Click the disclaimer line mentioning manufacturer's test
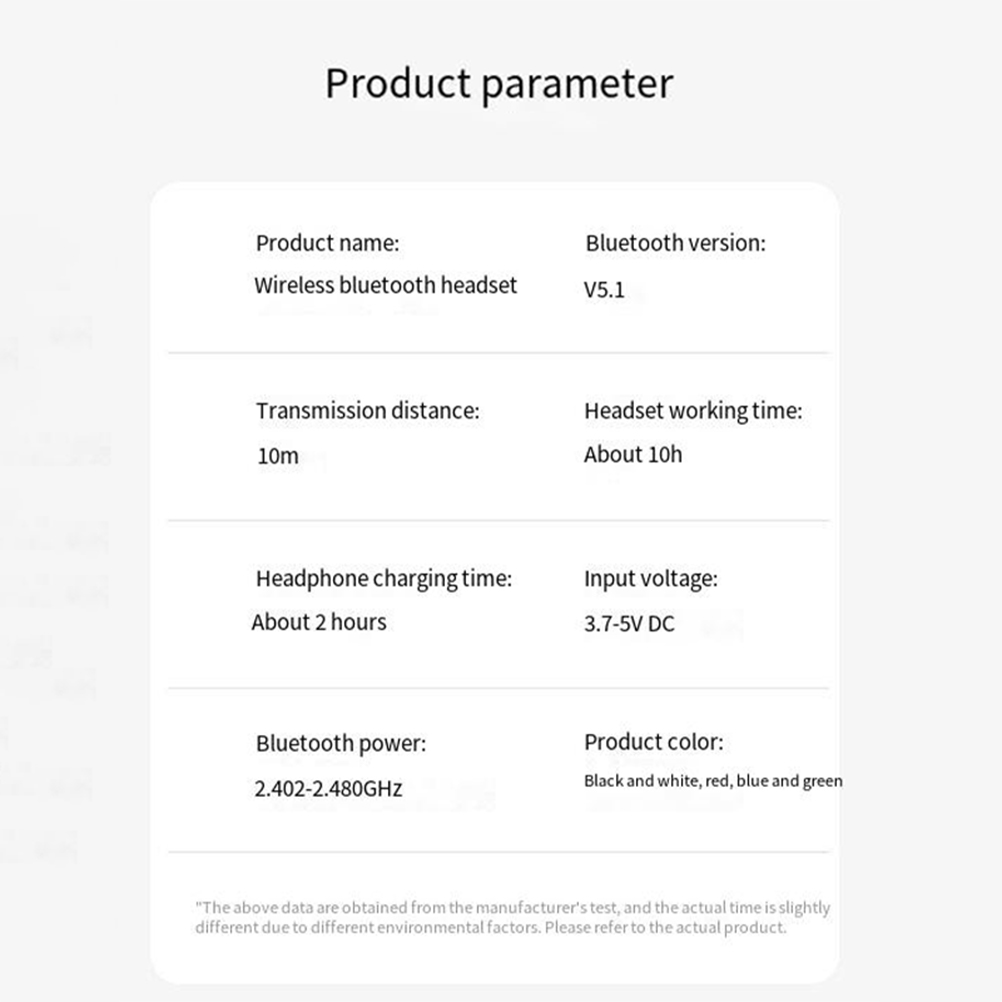Screen dimensions: 1002x1002 [512, 908]
